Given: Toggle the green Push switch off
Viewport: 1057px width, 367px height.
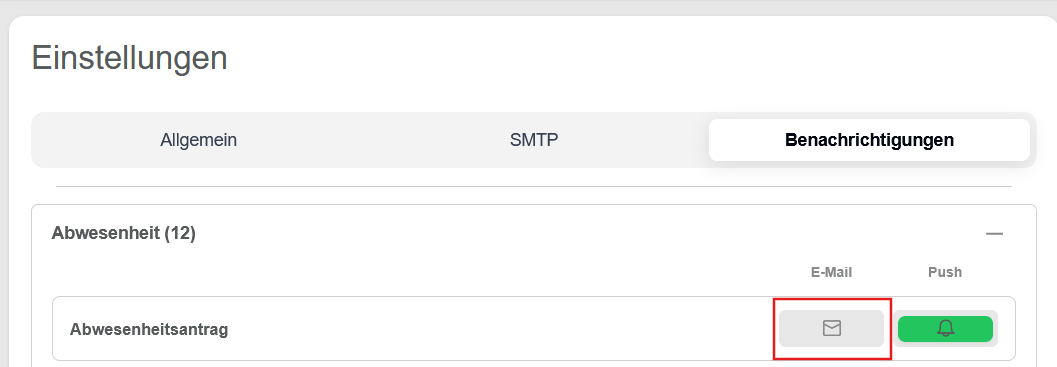Looking at the screenshot, I should pyautogui.click(x=946, y=329).
